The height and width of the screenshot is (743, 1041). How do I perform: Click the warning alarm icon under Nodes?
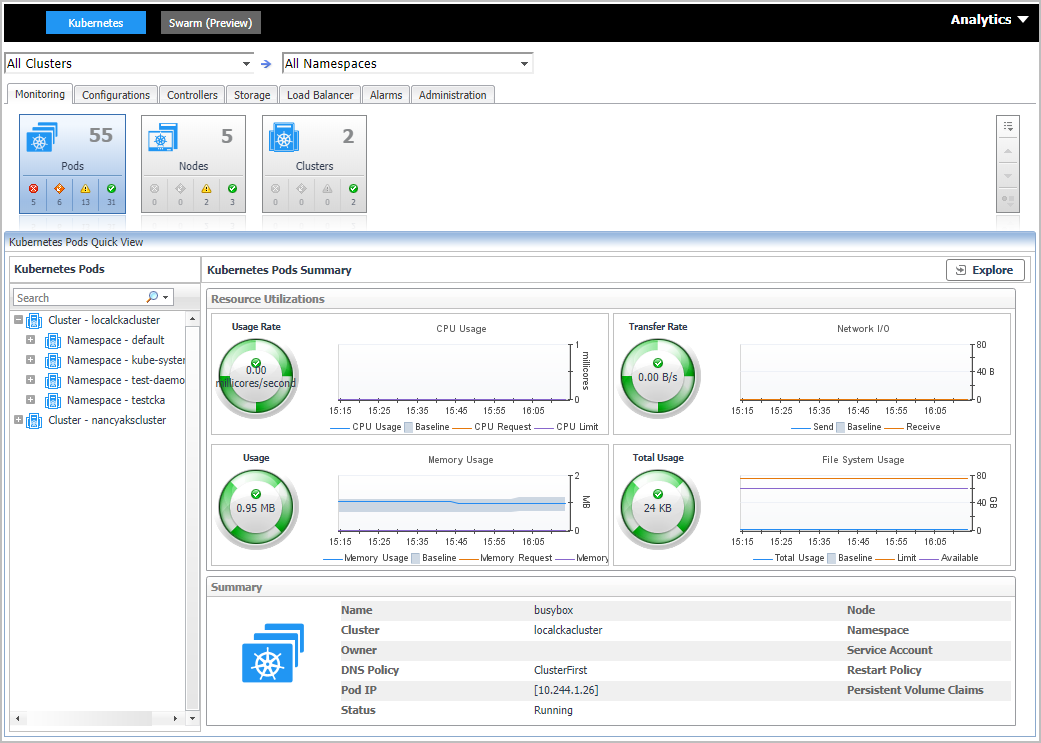207,188
